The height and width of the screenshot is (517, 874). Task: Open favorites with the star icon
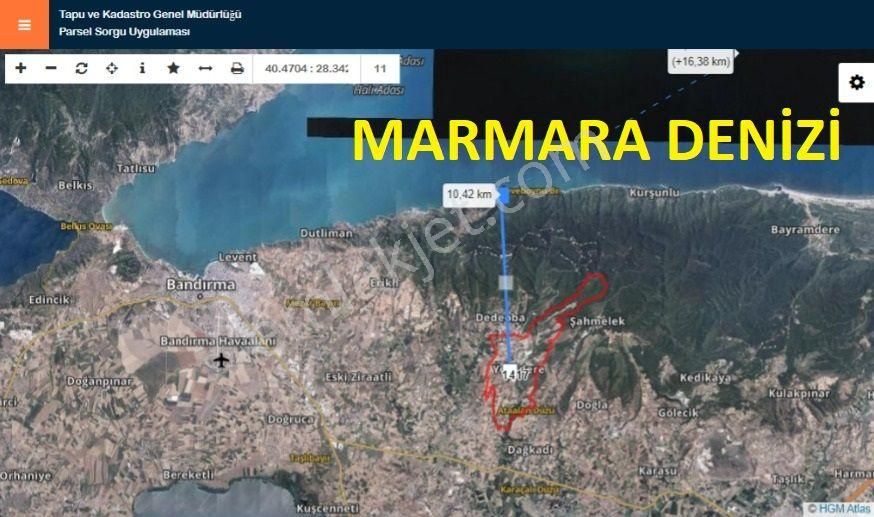click(173, 68)
